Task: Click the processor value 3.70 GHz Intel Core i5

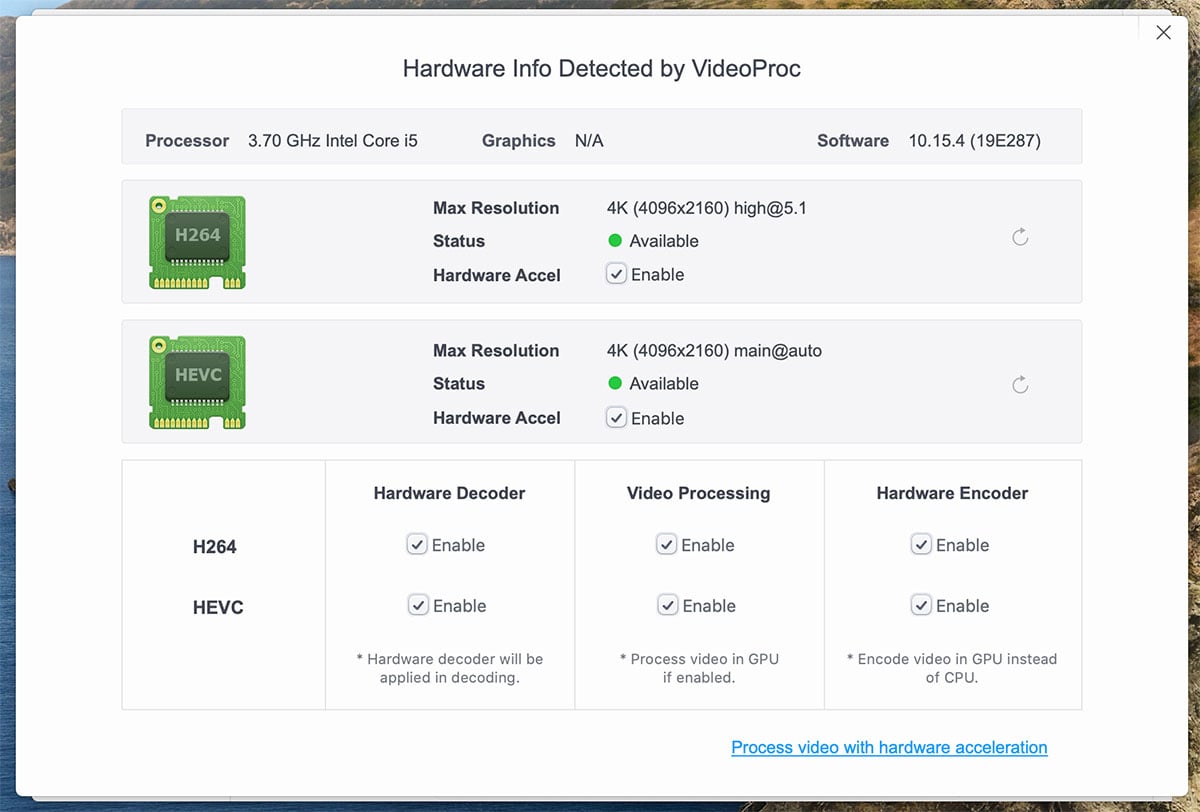Action: [333, 141]
